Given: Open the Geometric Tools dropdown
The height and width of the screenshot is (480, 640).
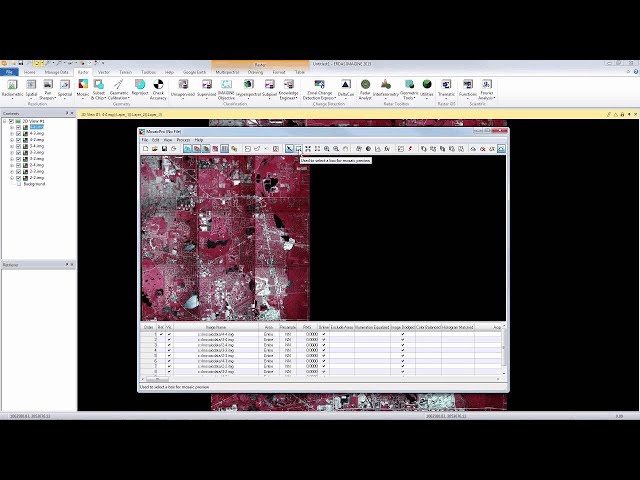Looking at the screenshot, I should tap(409, 89).
